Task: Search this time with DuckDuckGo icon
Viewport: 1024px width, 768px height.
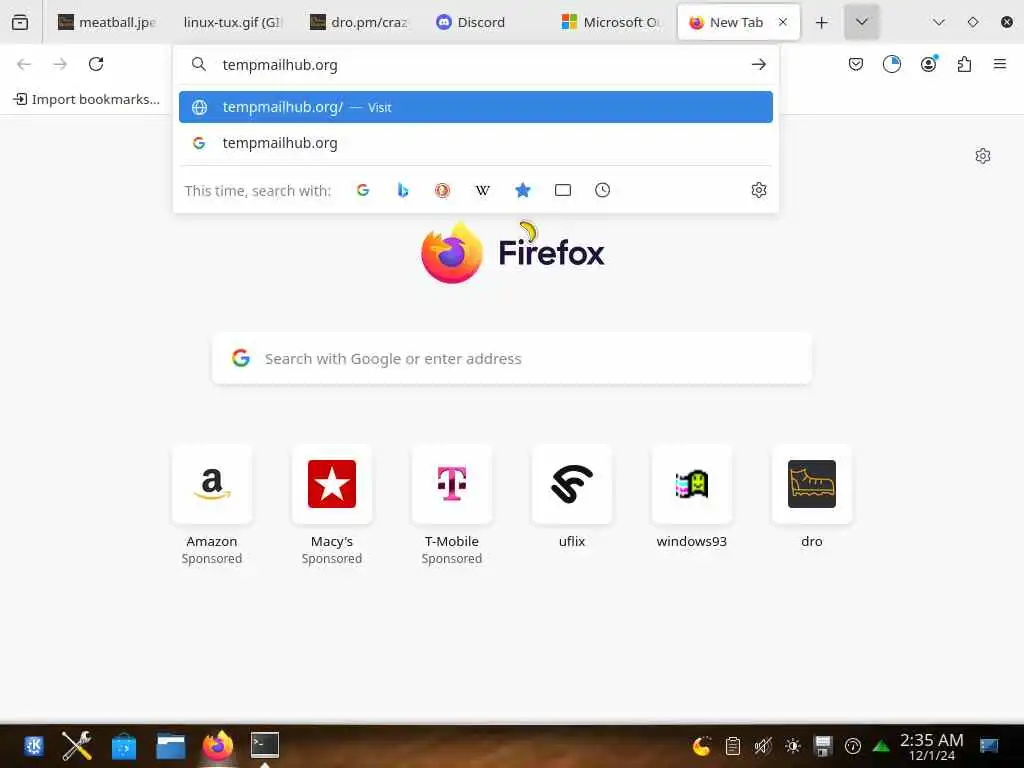Action: tap(442, 190)
